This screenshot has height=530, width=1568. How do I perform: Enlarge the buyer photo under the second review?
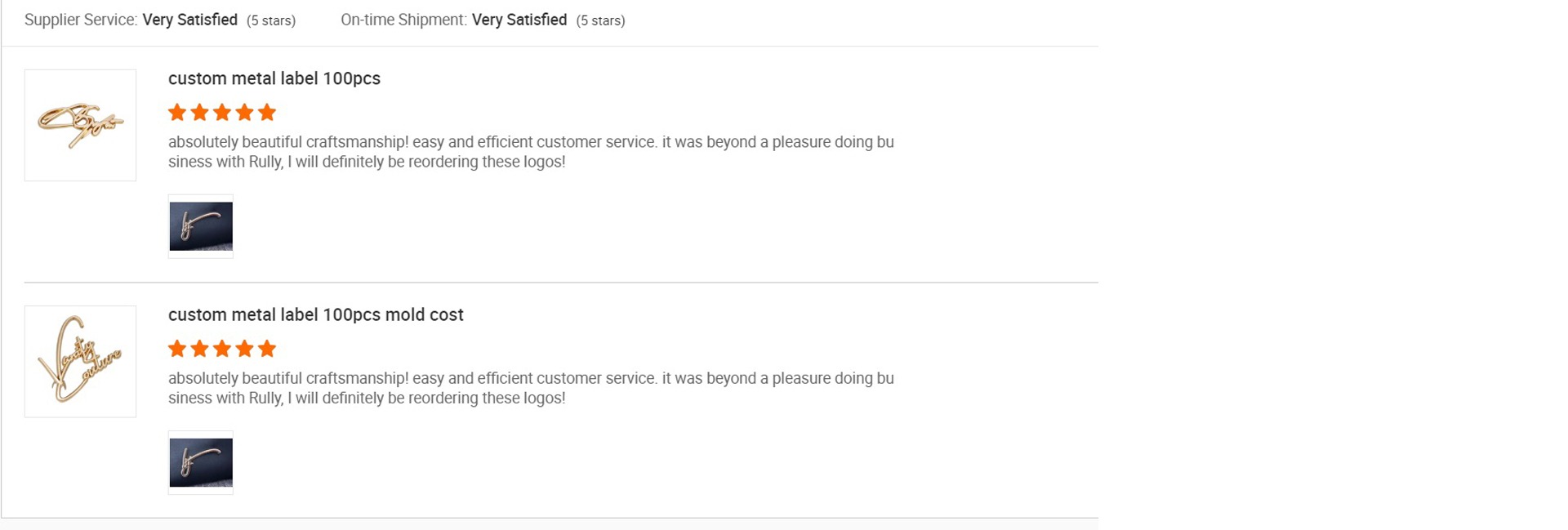[201, 463]
